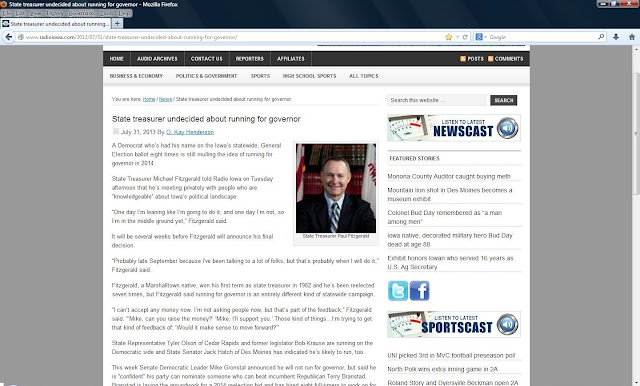Image resolution: width=640 pixels, height=386 pixels.
Task: Open URL history dropdown arrow beside the star
Action: [x=458, y=37]
